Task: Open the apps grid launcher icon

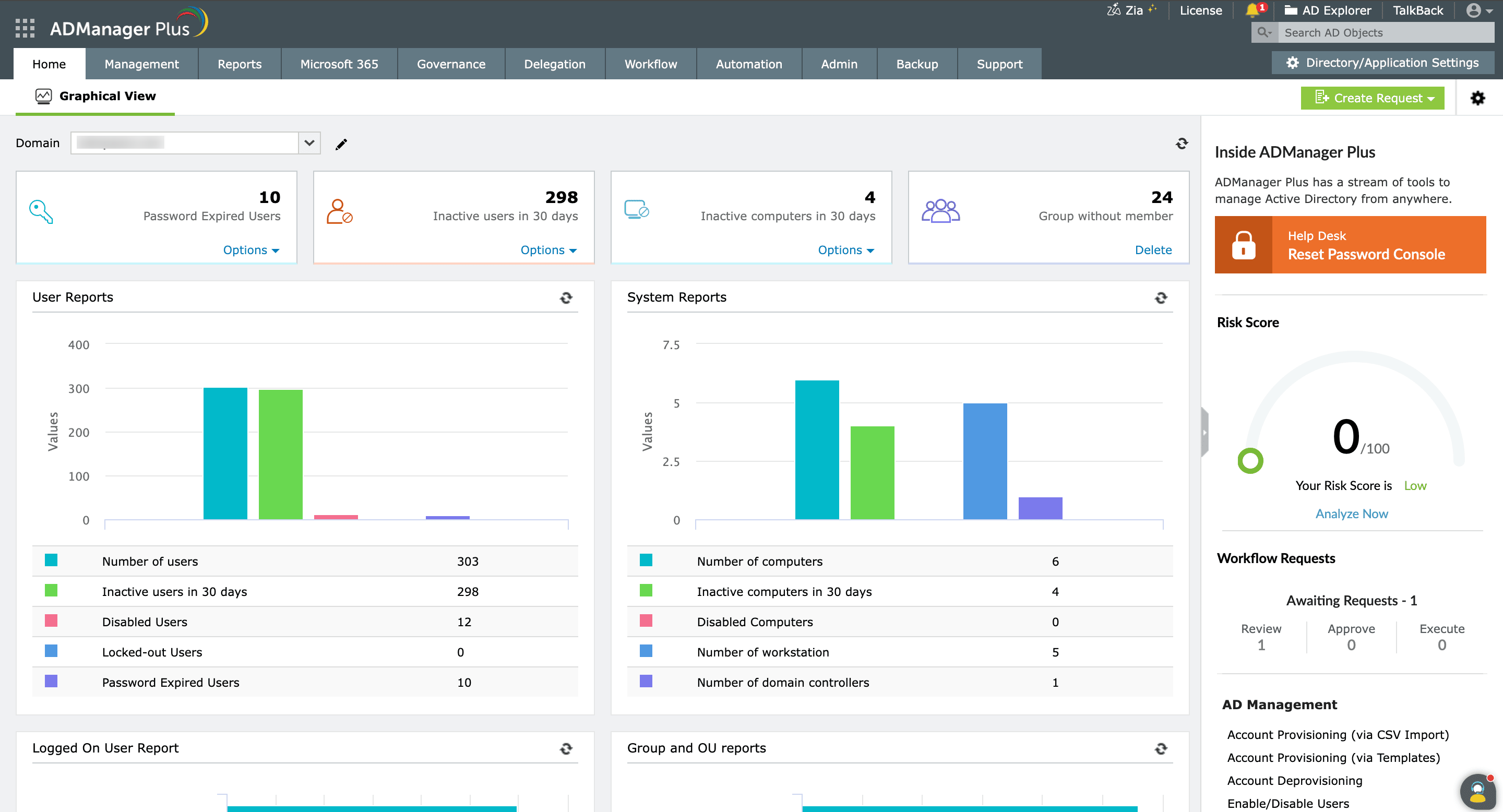Action: [25, 28]
